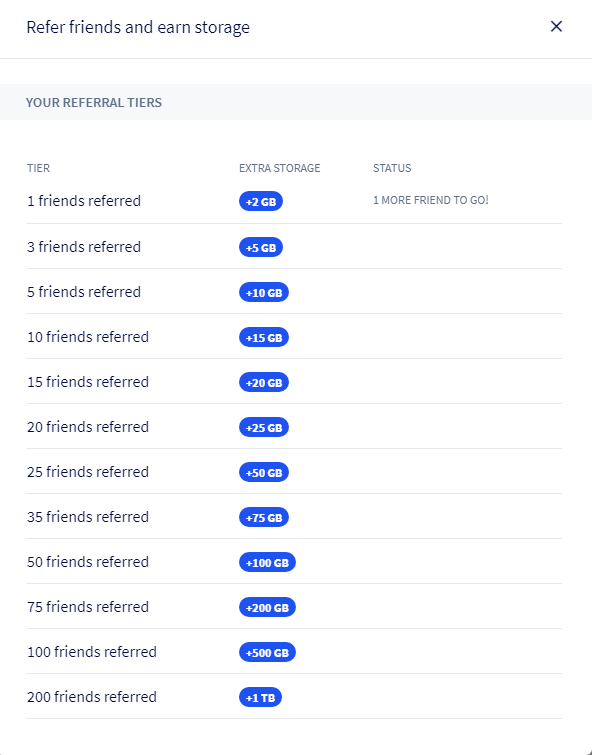Click the +2 GB storage badge

coord(261,201)
